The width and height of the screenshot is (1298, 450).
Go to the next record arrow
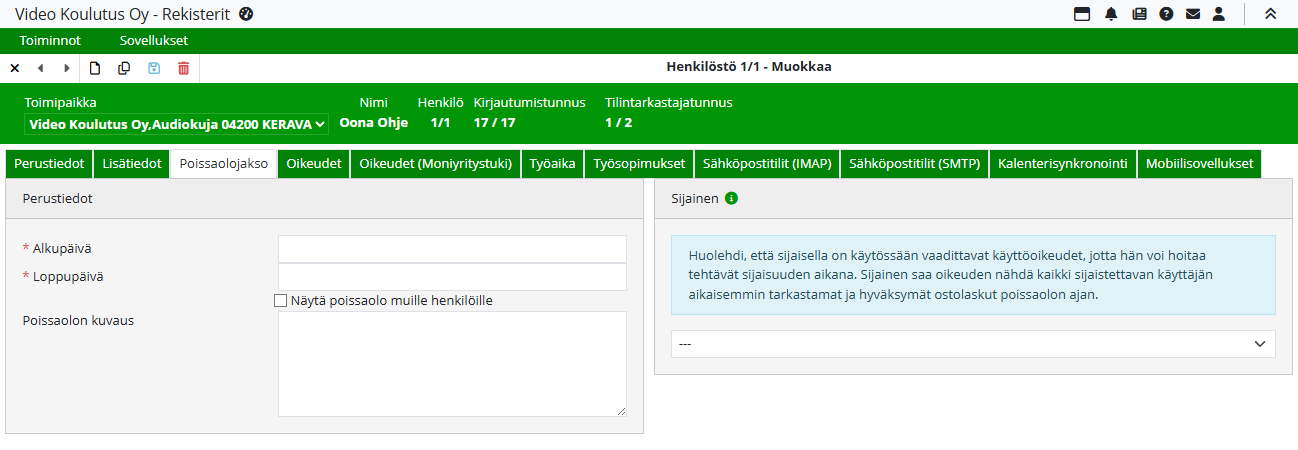tap(67, 68)
